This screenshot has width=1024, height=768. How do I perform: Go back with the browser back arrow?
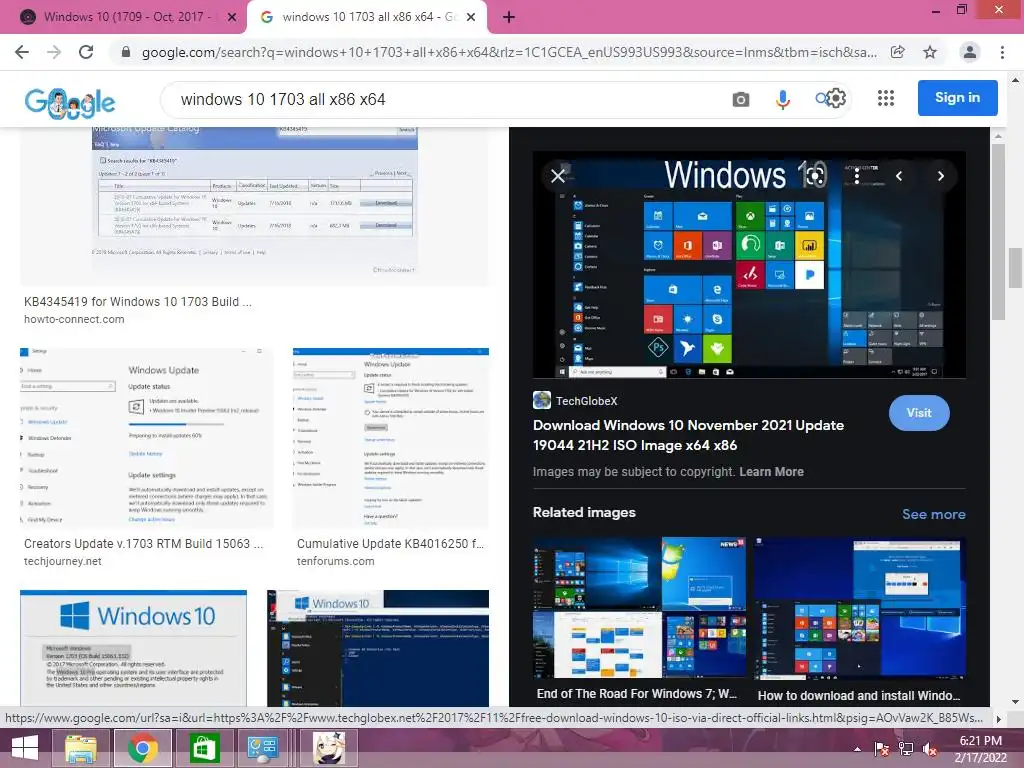click(x=22, y=52)
